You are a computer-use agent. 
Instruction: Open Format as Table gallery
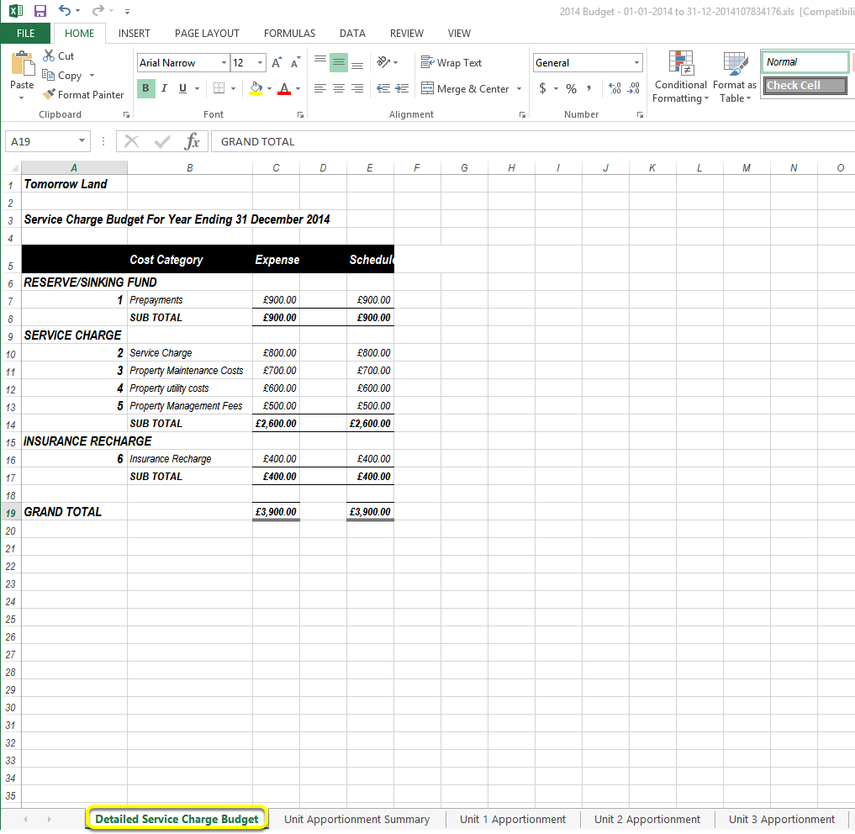point(734,76)
